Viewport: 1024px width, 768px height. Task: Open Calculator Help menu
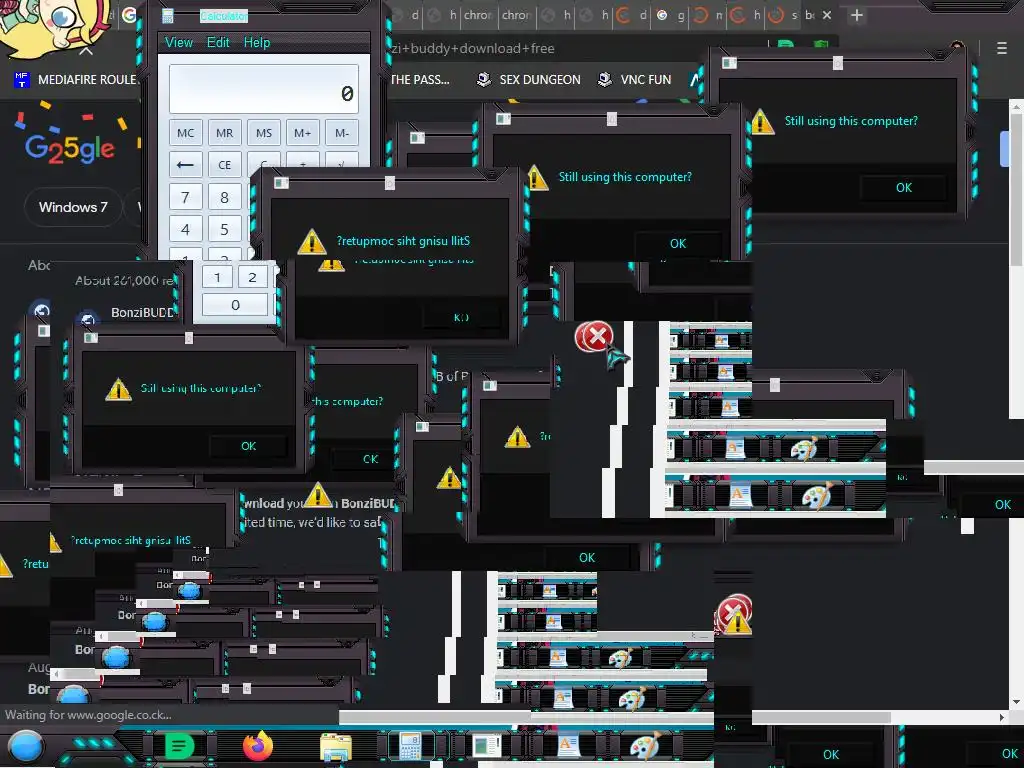point(257,42)
